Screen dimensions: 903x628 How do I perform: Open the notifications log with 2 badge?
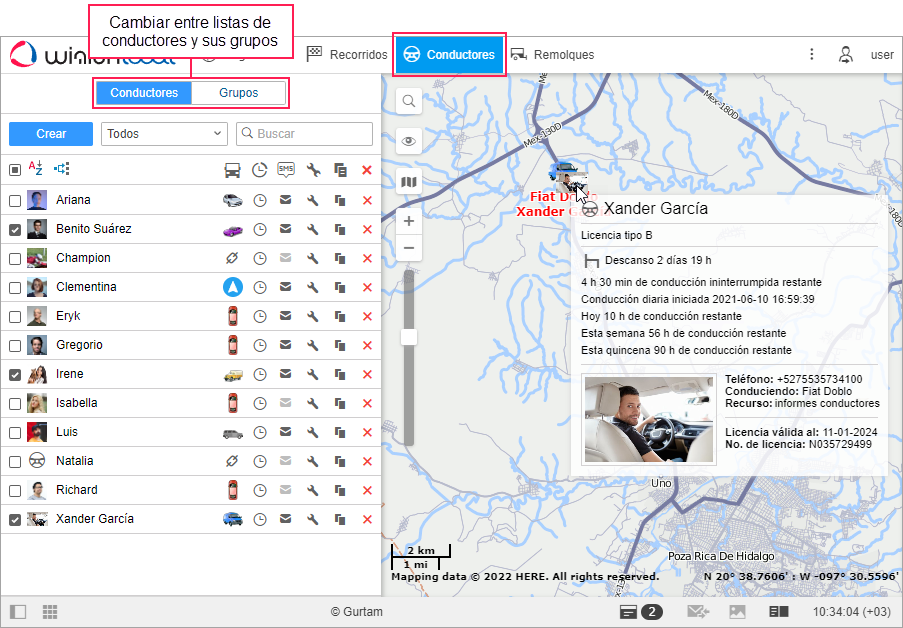pyautogui.click(x=641, y=612)
